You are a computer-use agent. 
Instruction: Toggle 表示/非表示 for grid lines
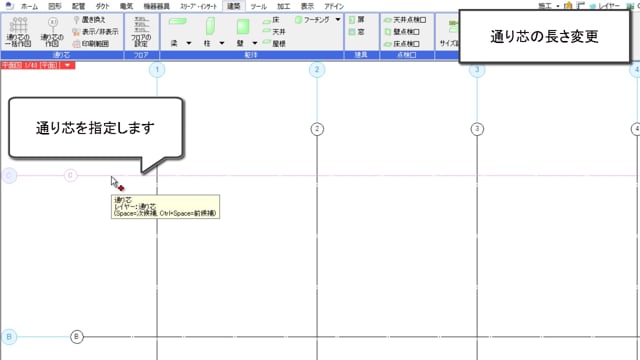click(x=95, y=31)
